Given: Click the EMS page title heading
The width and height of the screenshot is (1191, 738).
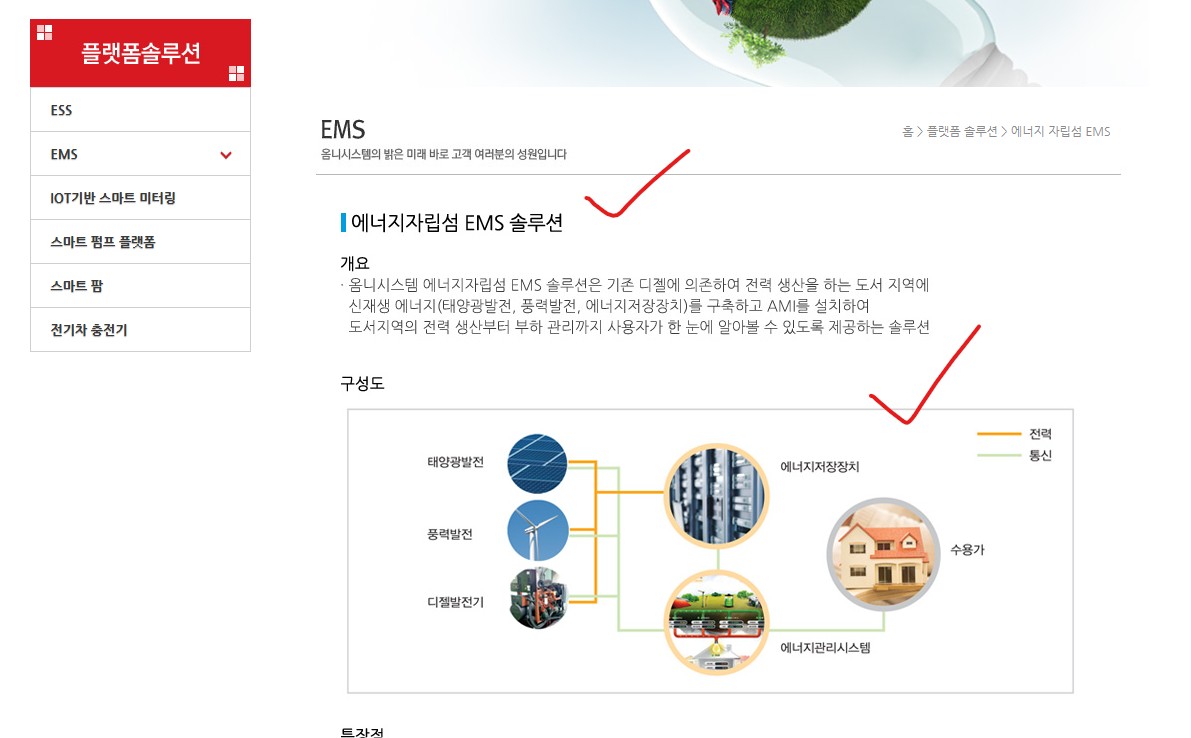Looking at the screenshot, I should [x=342, y=130].
